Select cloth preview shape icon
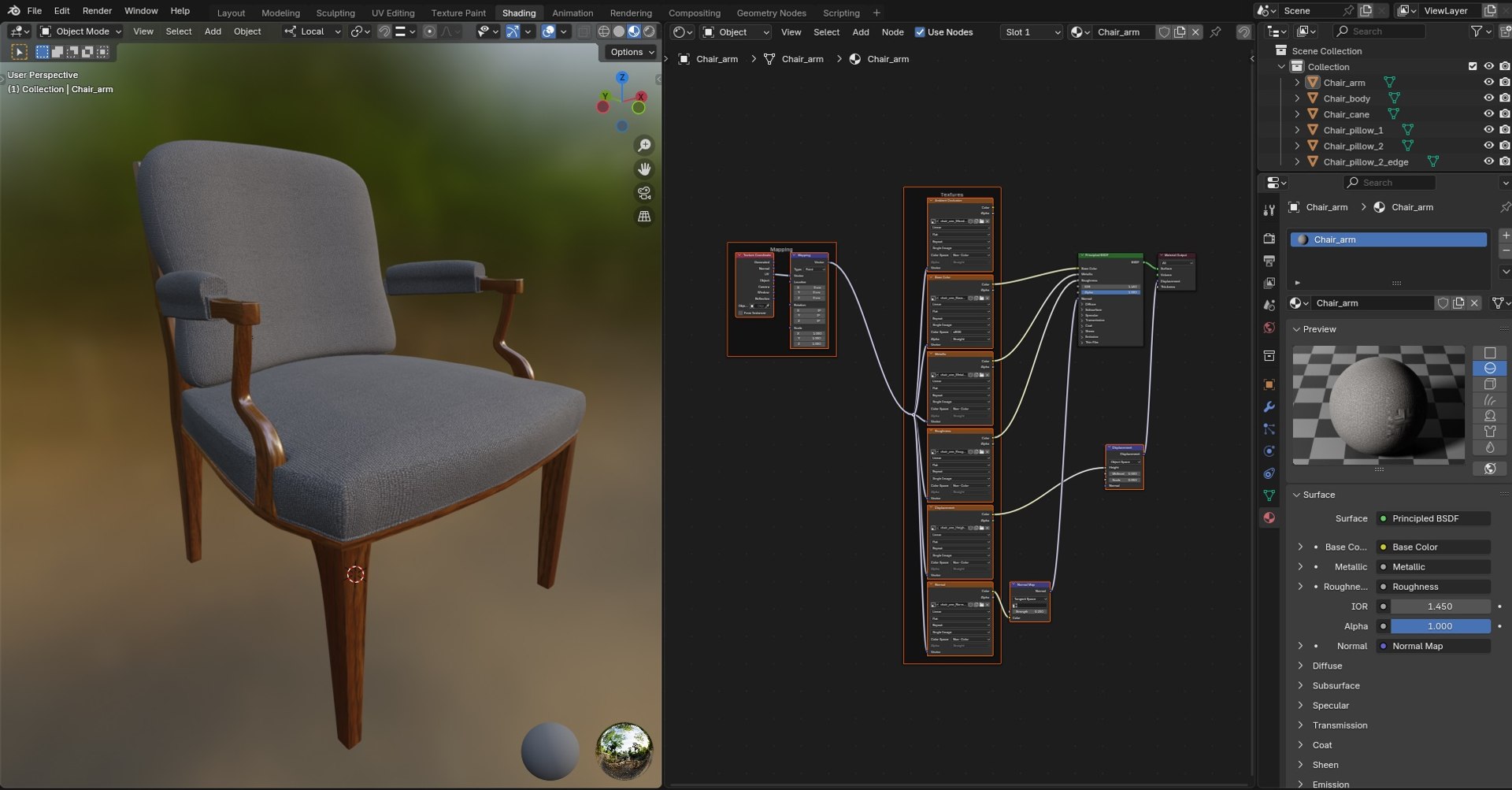This screenshot has height=790, width=1512. [1490, 432]
